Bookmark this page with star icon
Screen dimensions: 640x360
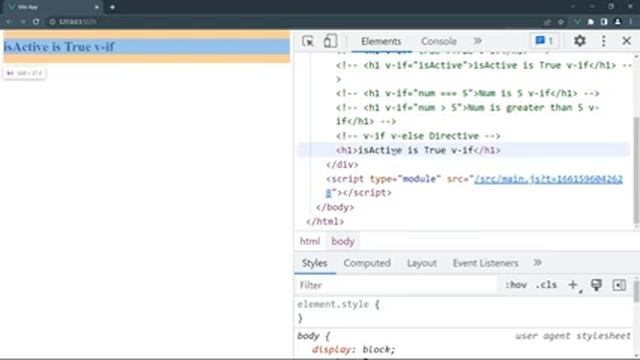[x=561, y=22]
